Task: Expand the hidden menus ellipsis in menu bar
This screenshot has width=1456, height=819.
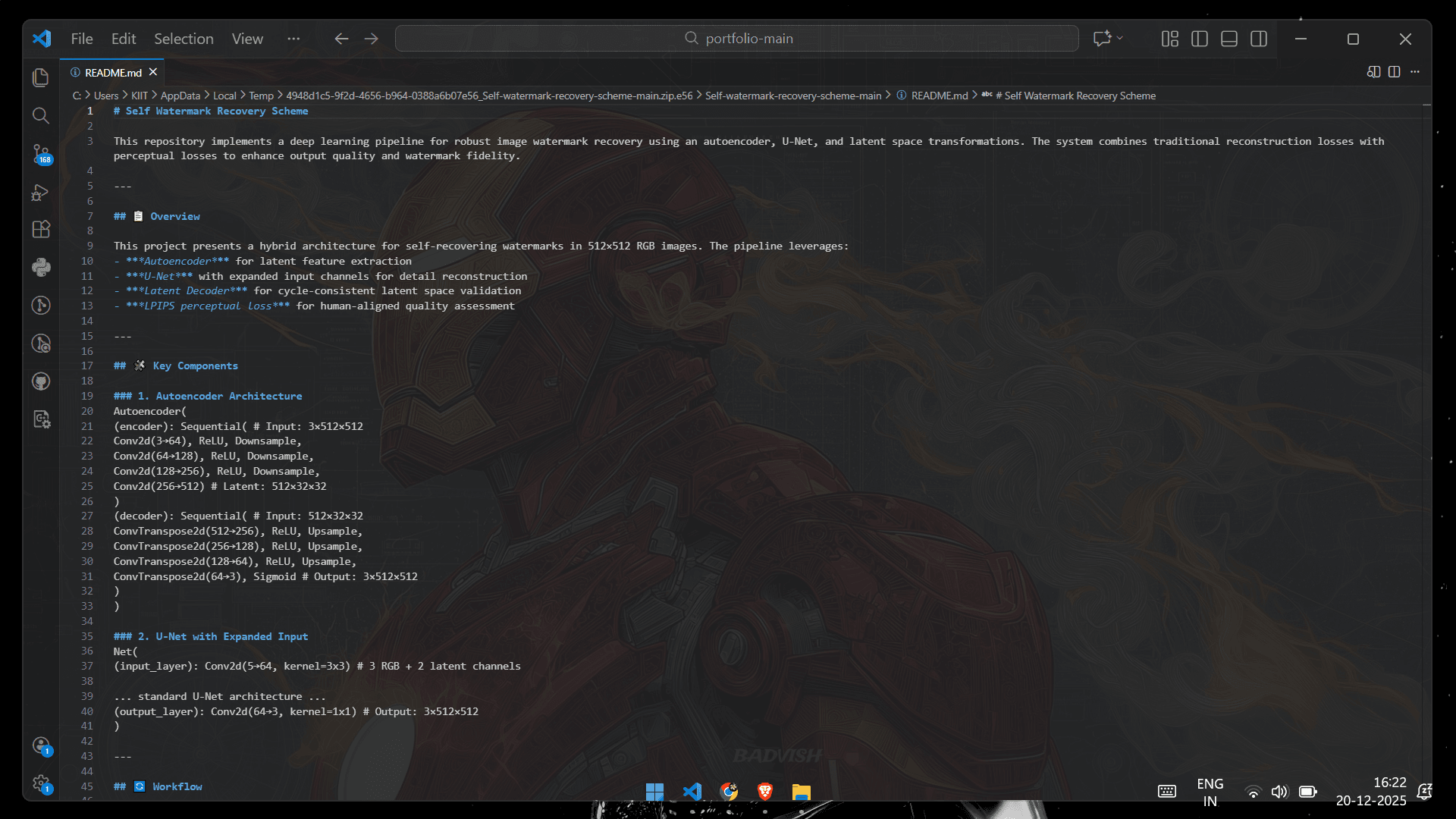Action: [x=293, y=39]
